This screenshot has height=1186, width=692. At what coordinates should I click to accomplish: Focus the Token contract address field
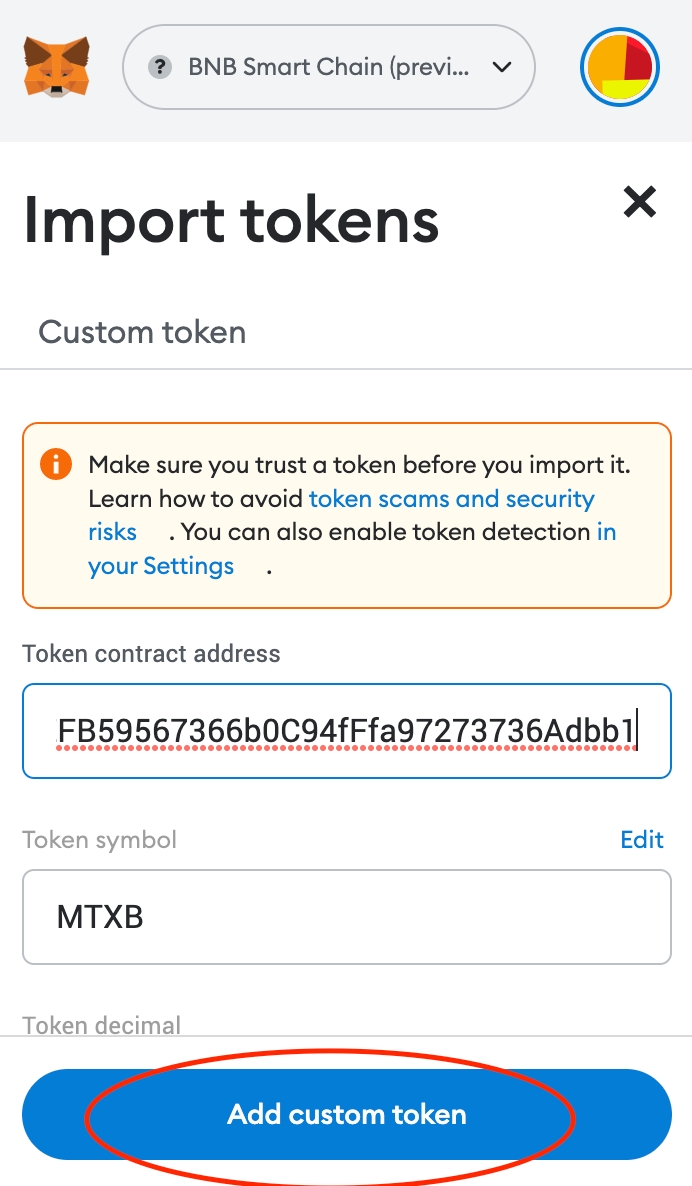coord(346,731)
